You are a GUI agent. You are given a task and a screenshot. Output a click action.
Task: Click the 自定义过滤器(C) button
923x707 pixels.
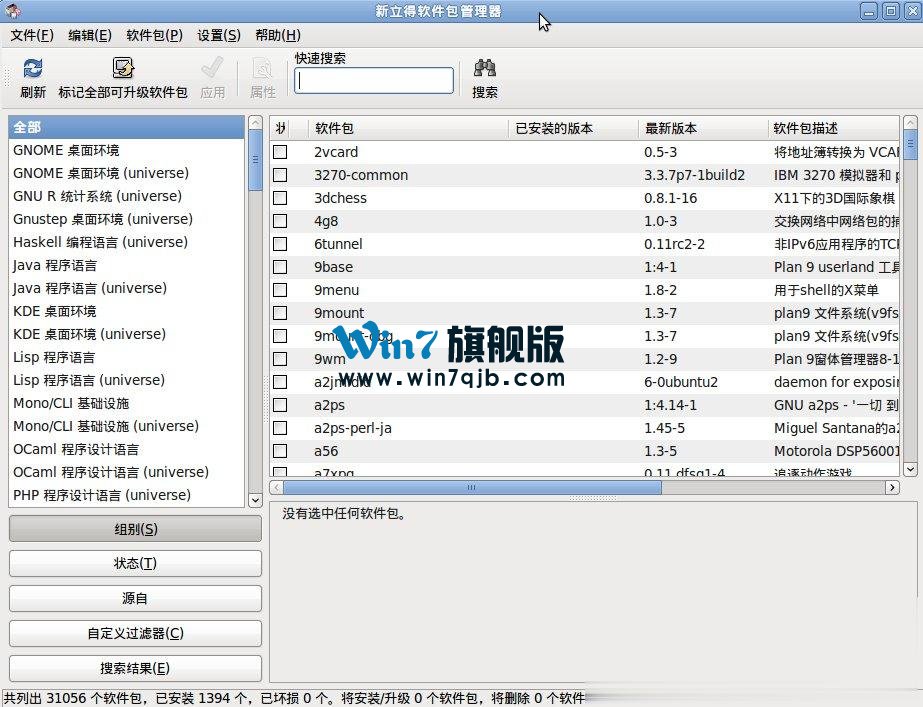(x=135, y=633)
